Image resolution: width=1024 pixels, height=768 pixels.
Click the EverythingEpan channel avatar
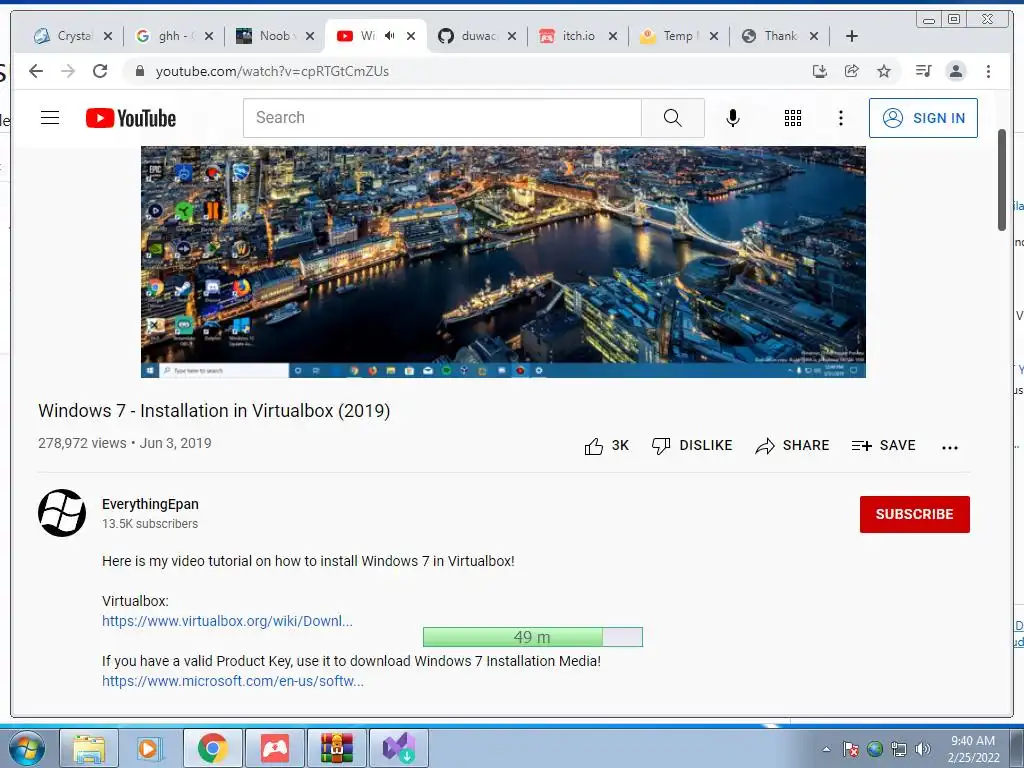click(62, 513)
